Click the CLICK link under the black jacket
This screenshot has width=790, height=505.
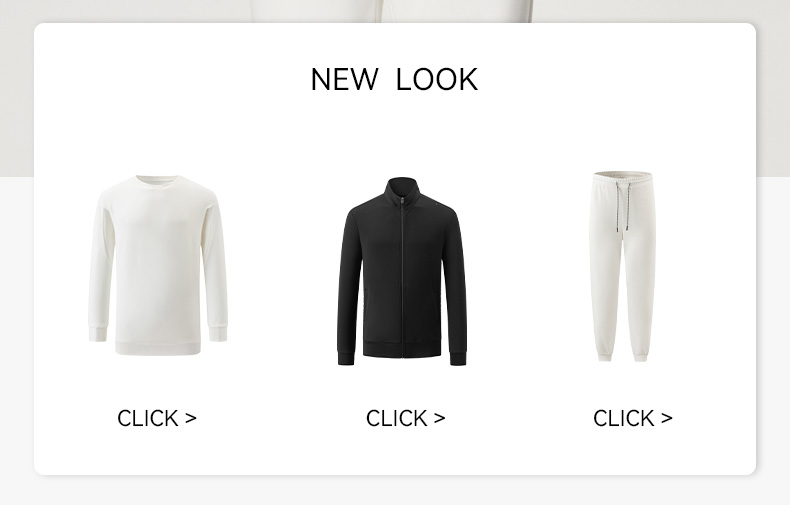point(406,418)
